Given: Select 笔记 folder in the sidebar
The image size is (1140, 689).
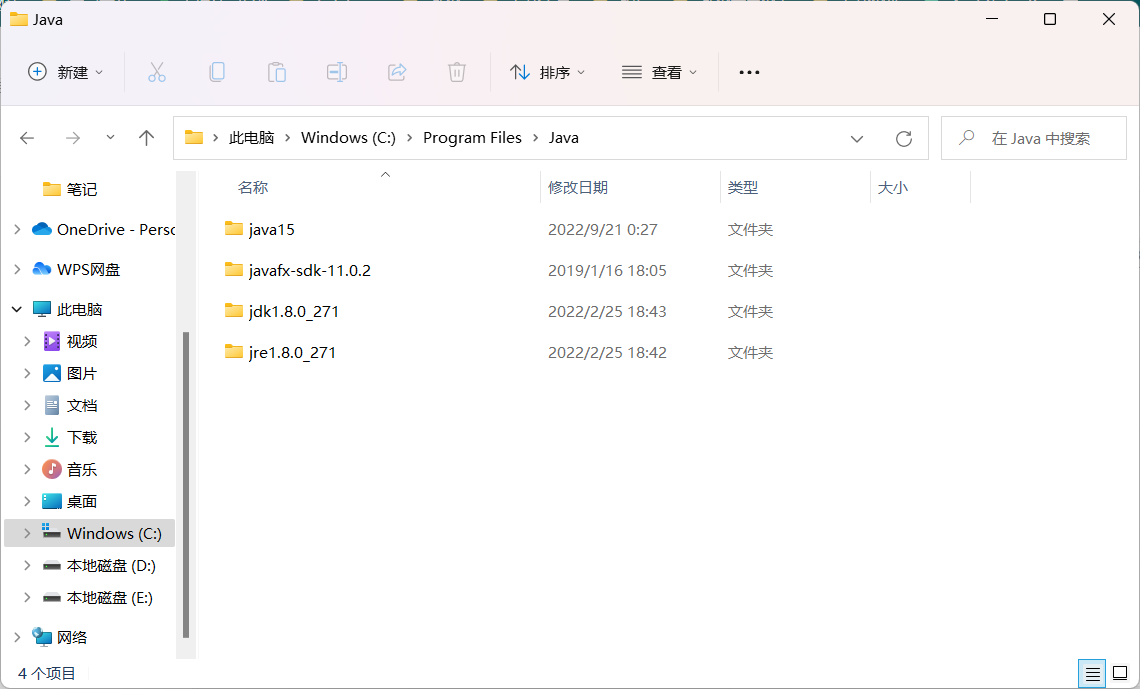Looking at the screenshot, I should pyautogui.click(x=81, y=190).
